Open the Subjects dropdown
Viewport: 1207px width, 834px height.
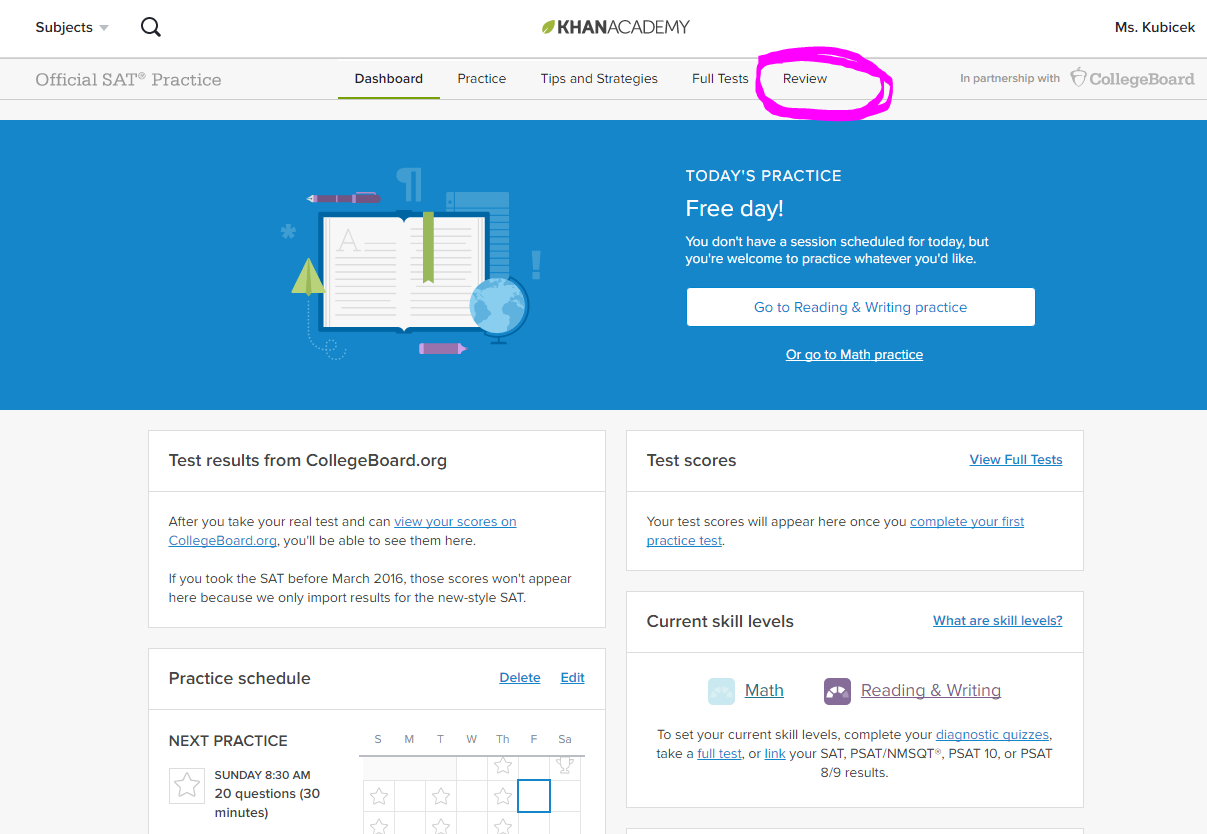tap(64, 27)
